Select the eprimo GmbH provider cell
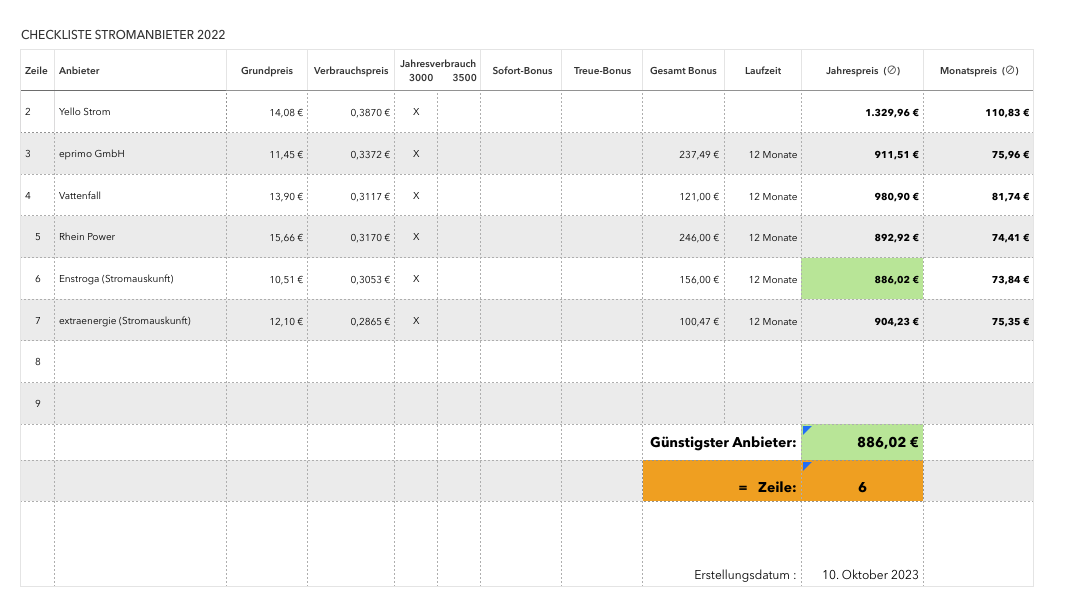The image size is (1077, 610). [91, 154]
